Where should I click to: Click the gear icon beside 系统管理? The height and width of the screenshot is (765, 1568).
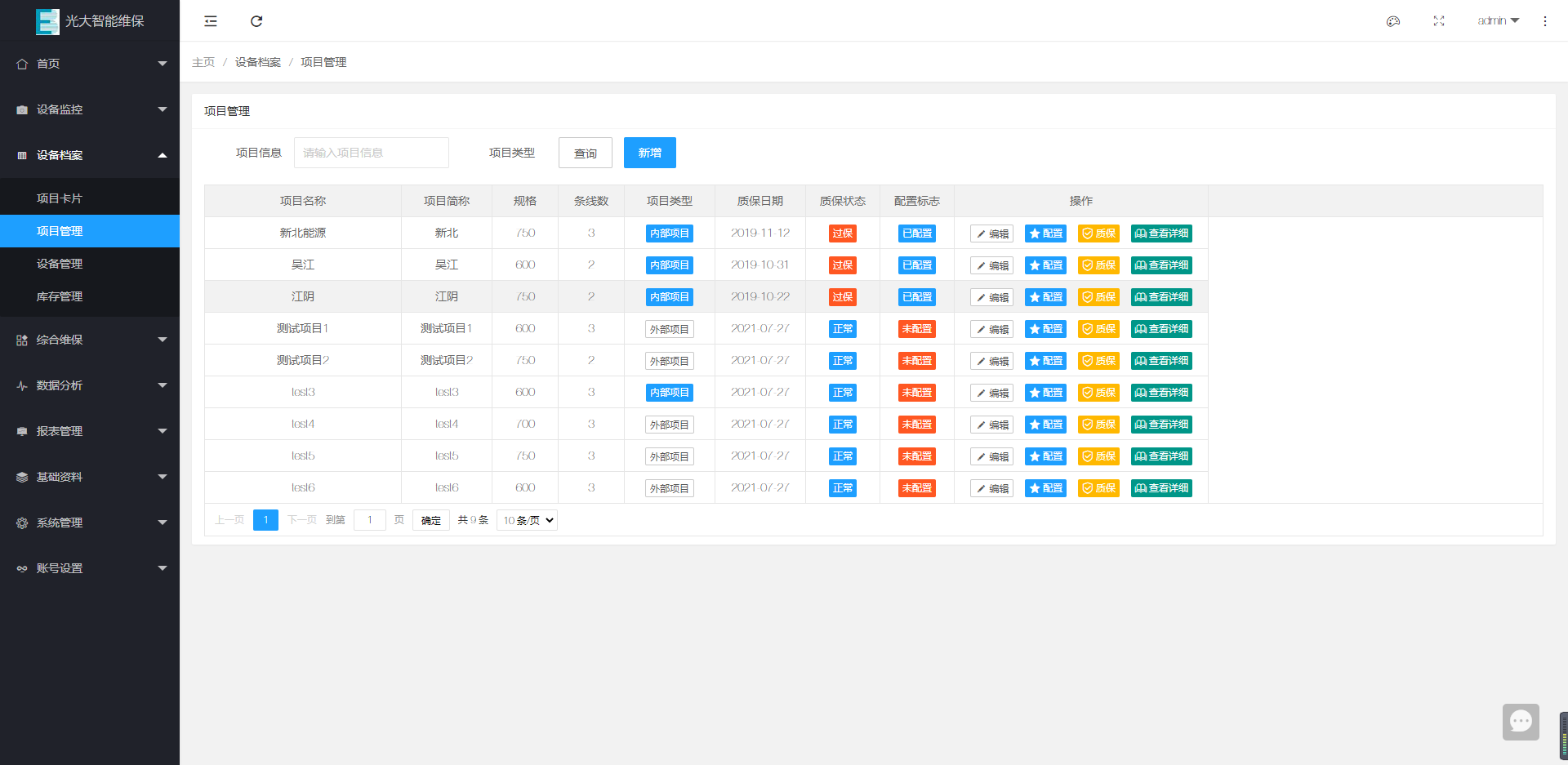22,523
